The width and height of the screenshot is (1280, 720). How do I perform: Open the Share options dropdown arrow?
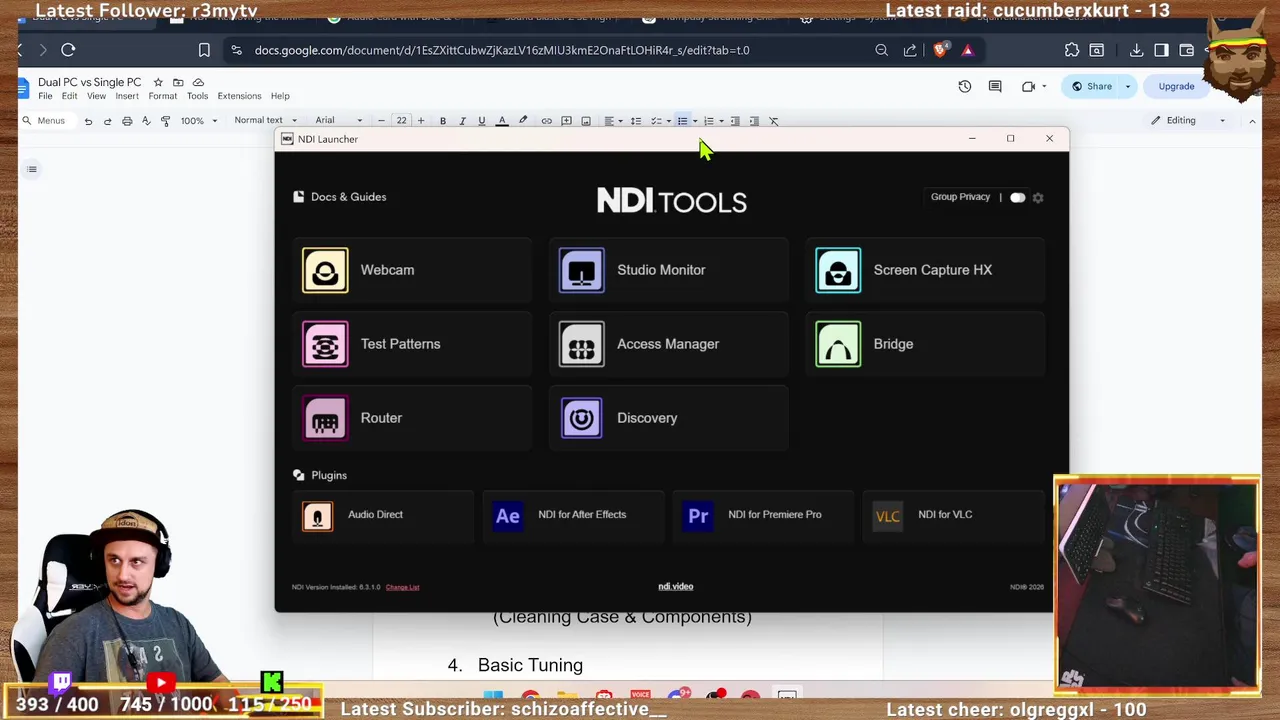[1128, 86]
